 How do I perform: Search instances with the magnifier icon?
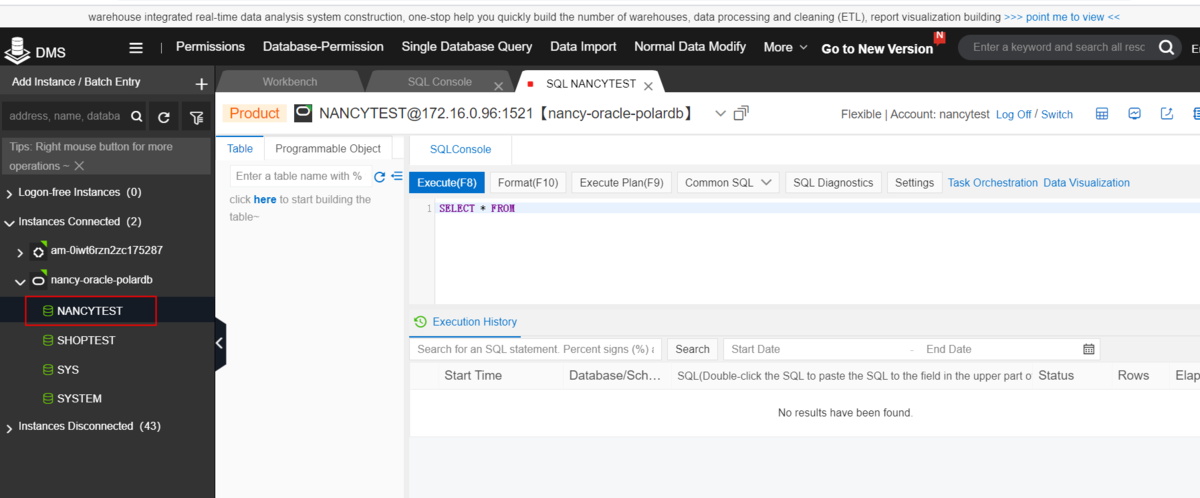click(x=136, y=117)
